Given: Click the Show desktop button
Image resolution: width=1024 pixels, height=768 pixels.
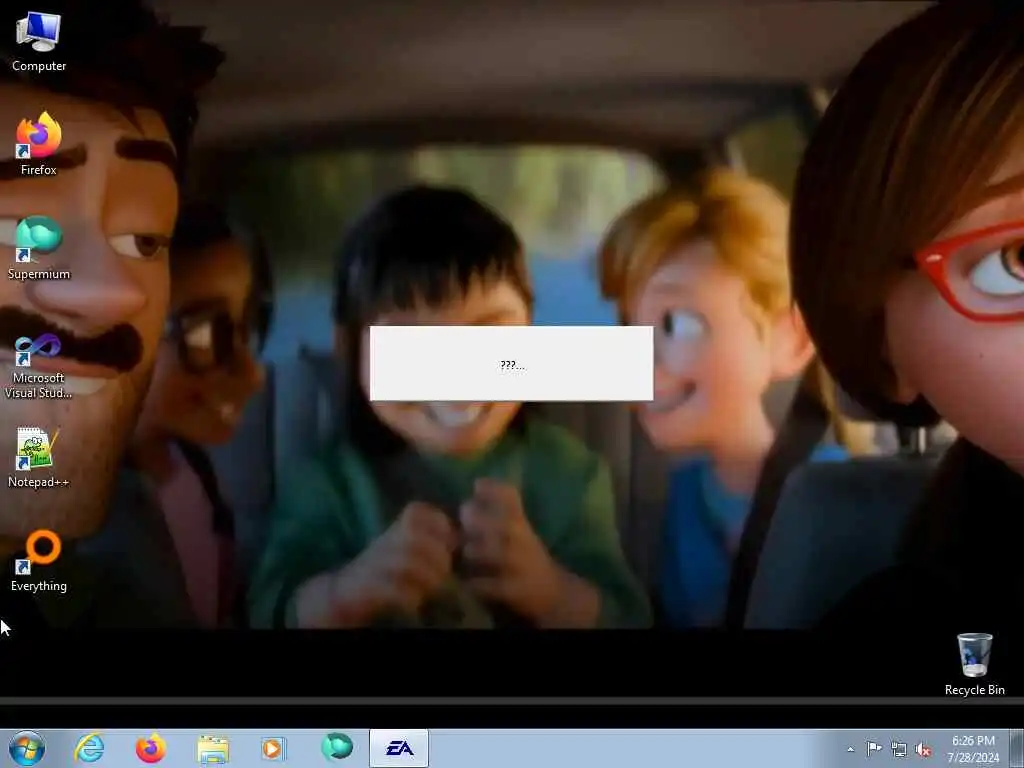Looking at the screenshot, I should [x=1017, y=748].
